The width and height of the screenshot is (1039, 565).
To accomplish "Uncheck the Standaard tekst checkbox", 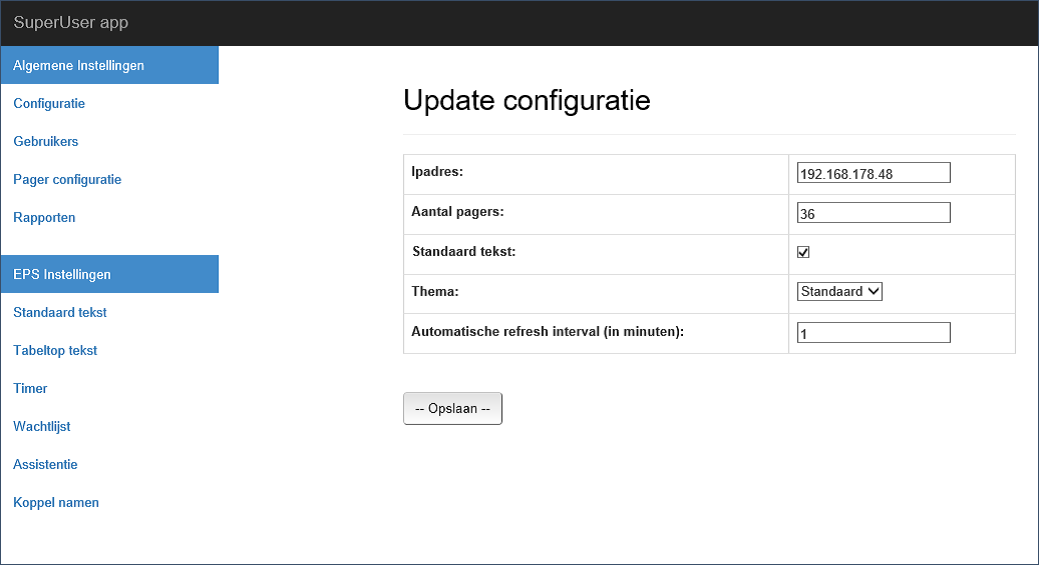I will click(x=803, y=252).
